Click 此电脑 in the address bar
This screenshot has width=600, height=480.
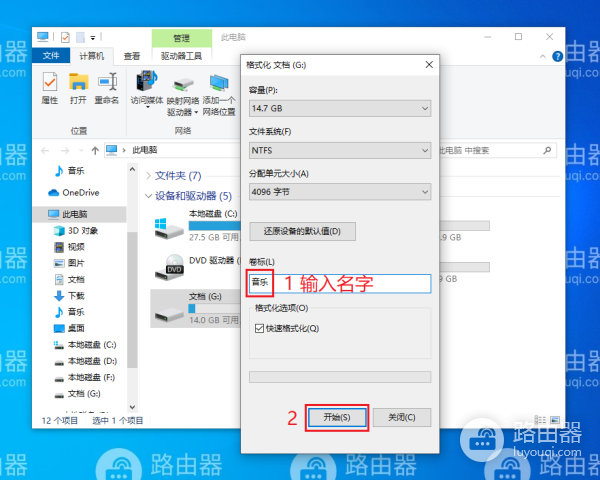click(x=145, y=150)
